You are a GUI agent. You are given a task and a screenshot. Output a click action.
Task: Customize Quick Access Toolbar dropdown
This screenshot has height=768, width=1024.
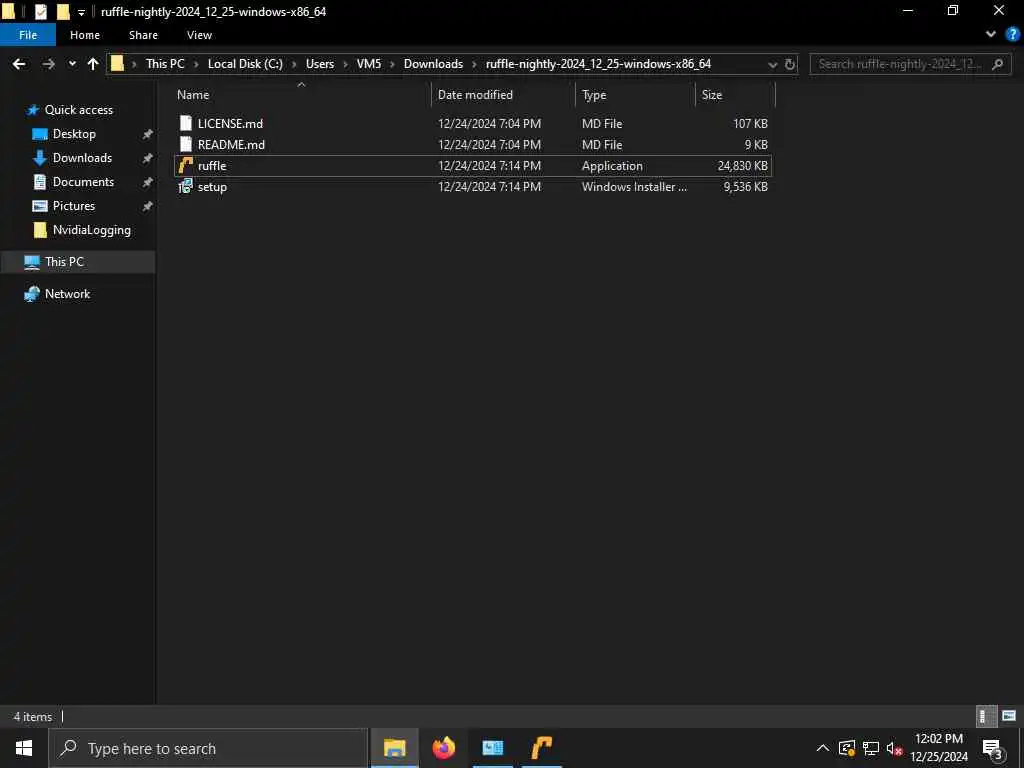tap(81, 12)
